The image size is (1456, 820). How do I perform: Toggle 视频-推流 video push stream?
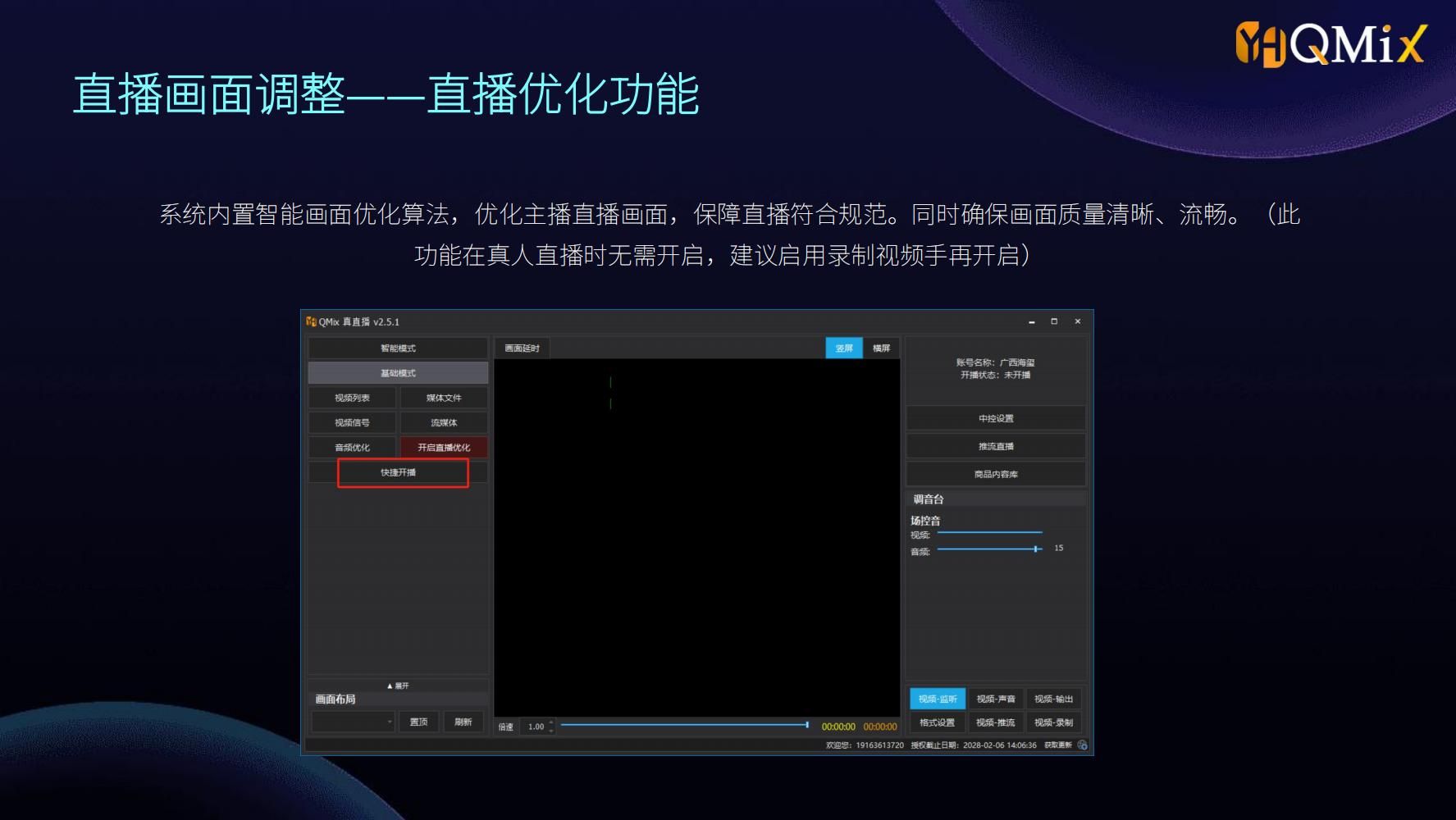(x=996, y=722)
